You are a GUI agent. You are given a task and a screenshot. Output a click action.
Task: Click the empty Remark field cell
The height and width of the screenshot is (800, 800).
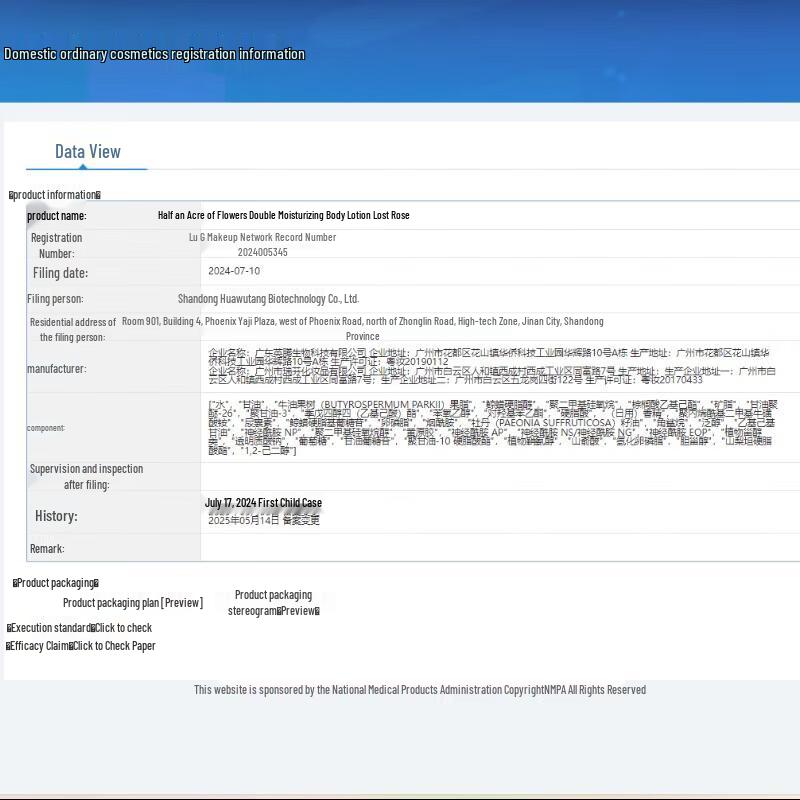point(498,548)
